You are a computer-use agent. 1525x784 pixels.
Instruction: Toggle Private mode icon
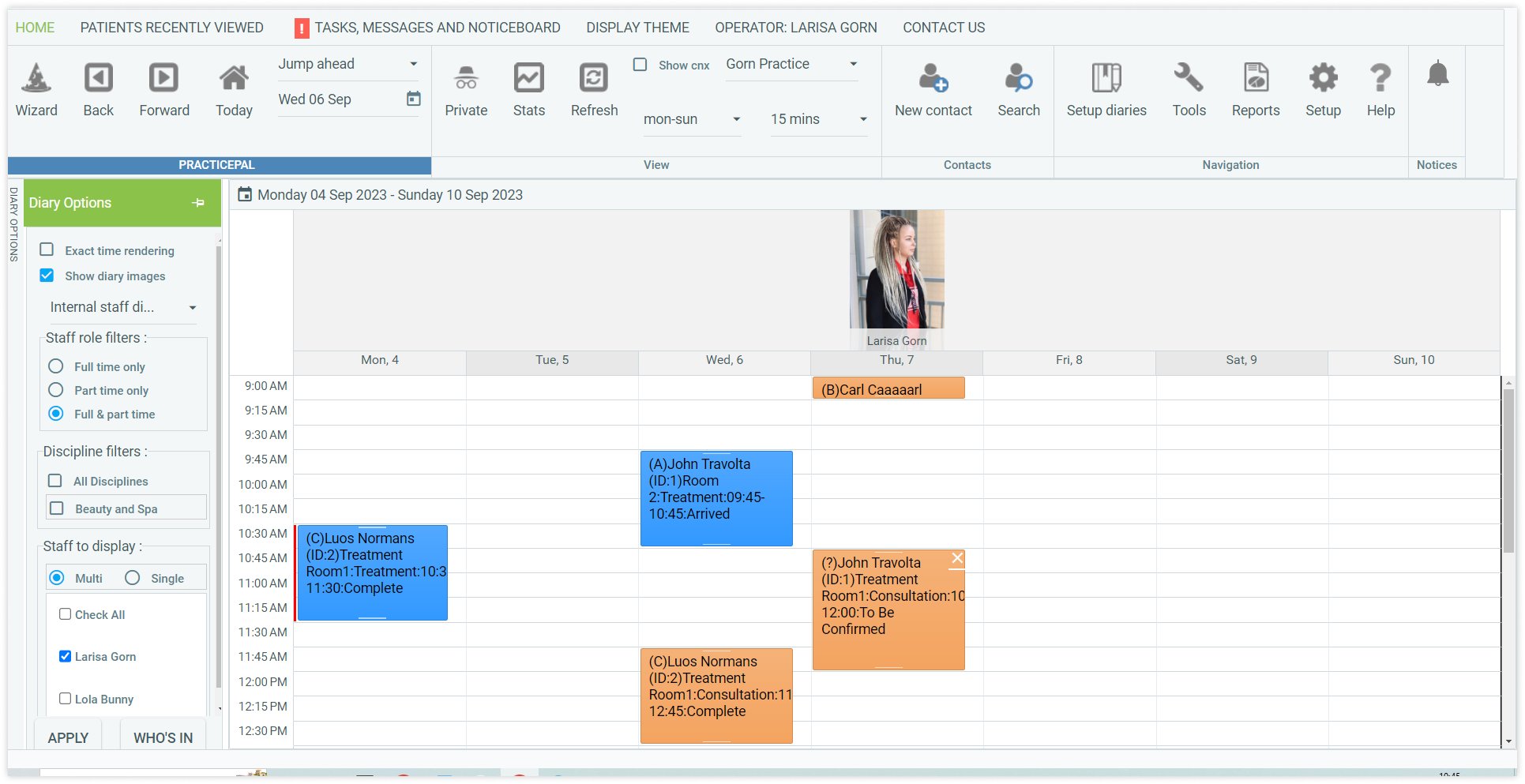pyautogui.click(x=466, y=78)
